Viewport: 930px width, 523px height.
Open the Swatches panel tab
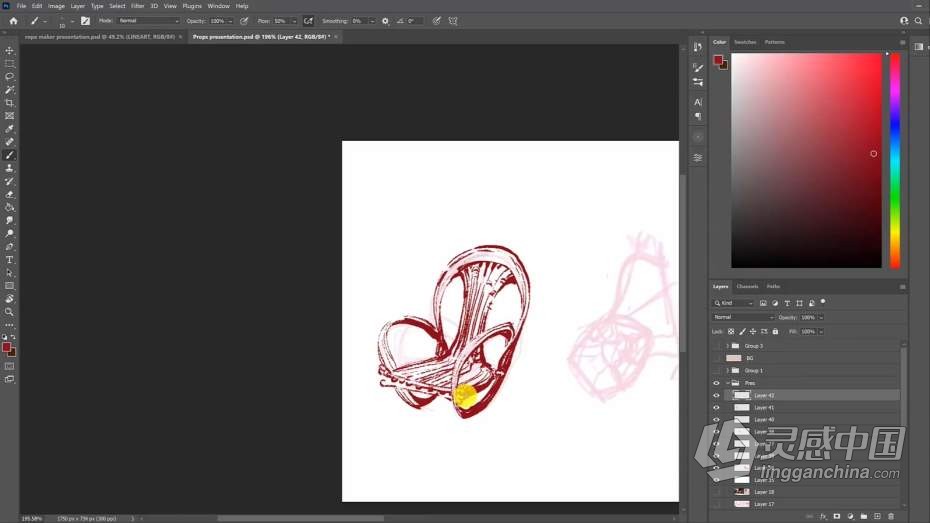[745, 42]
